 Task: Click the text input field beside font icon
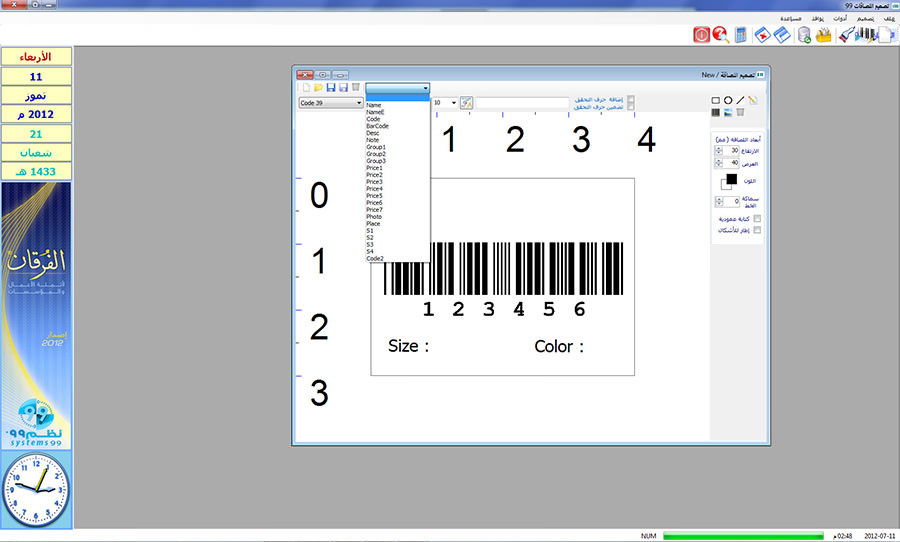point(522,103)
